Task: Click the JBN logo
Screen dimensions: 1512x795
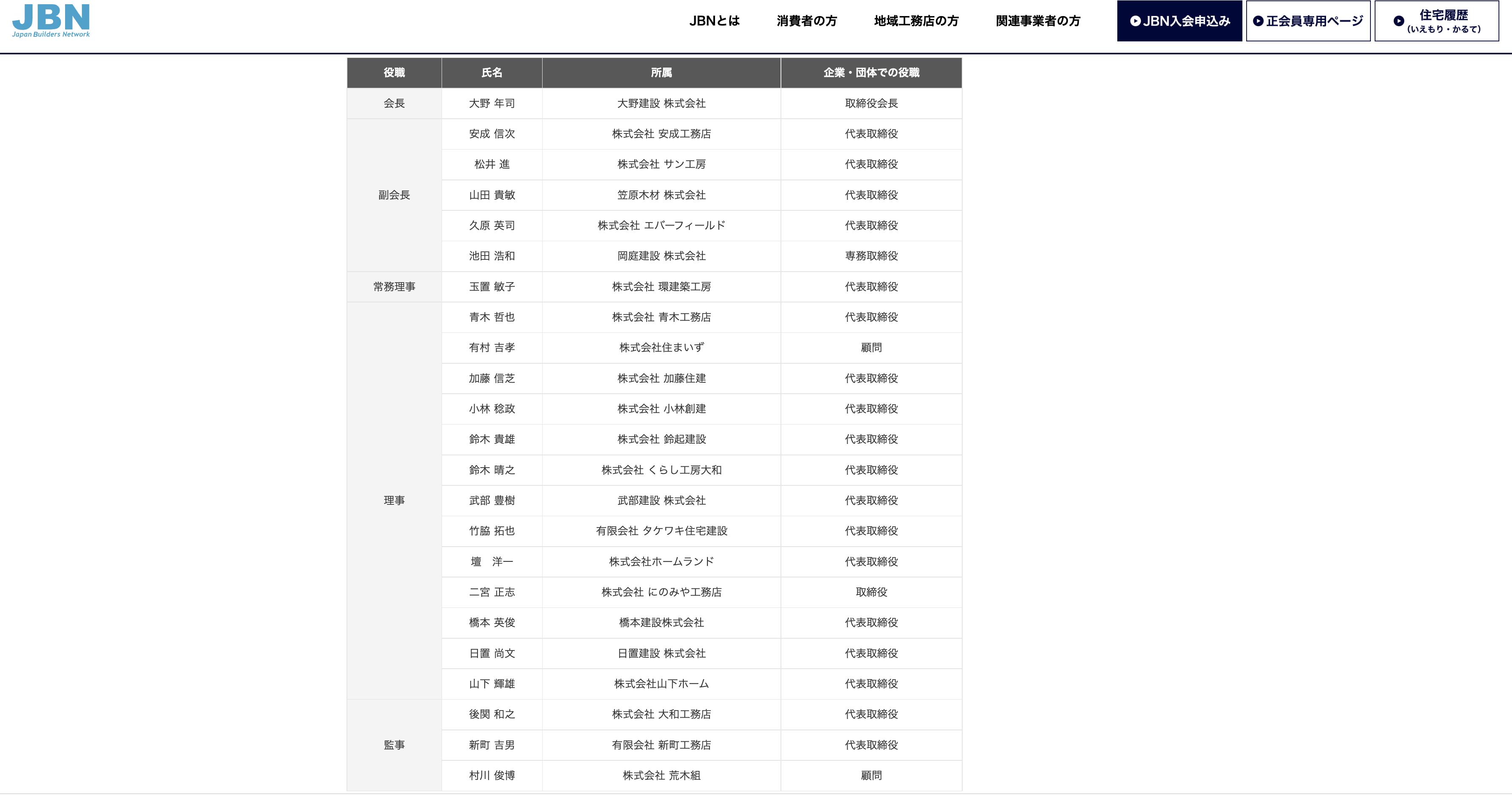Action: pos(51,17)
